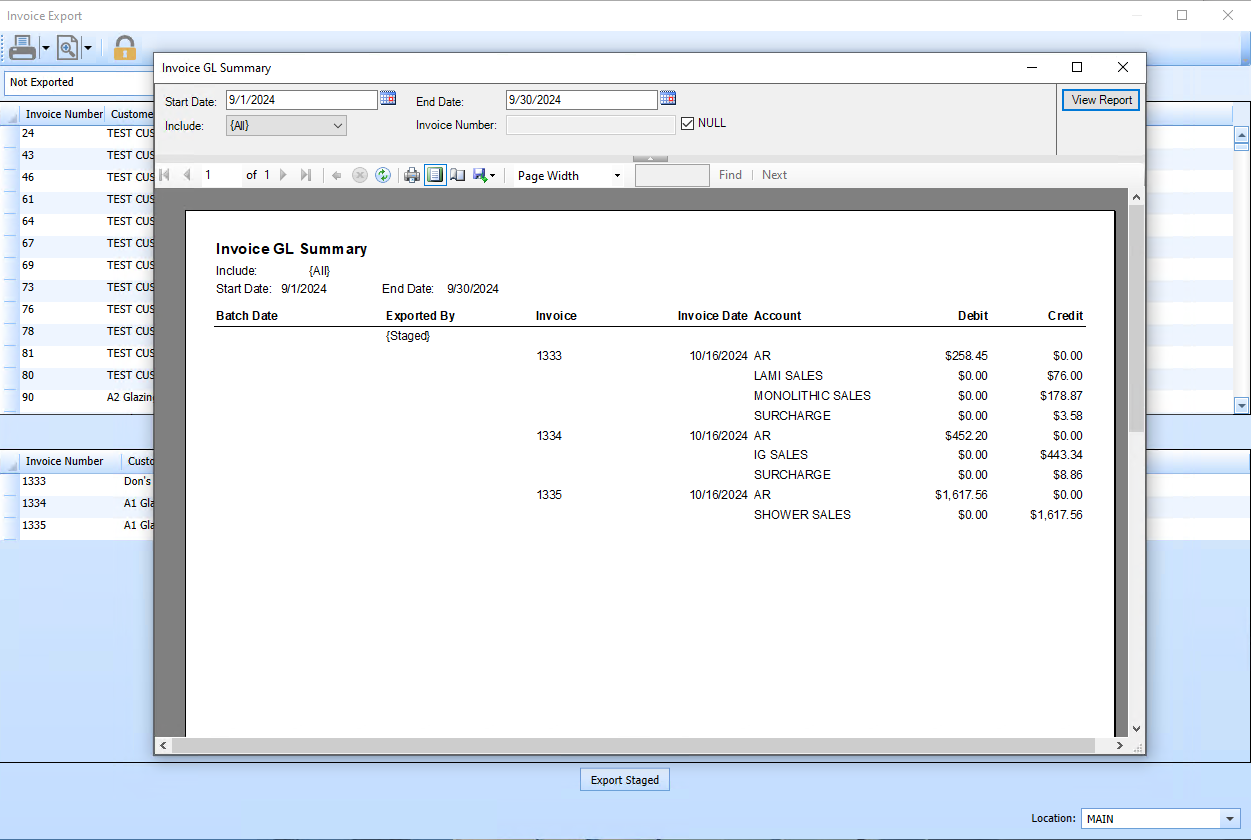Uncheck the NULL checkbox

tap(688, 122)
